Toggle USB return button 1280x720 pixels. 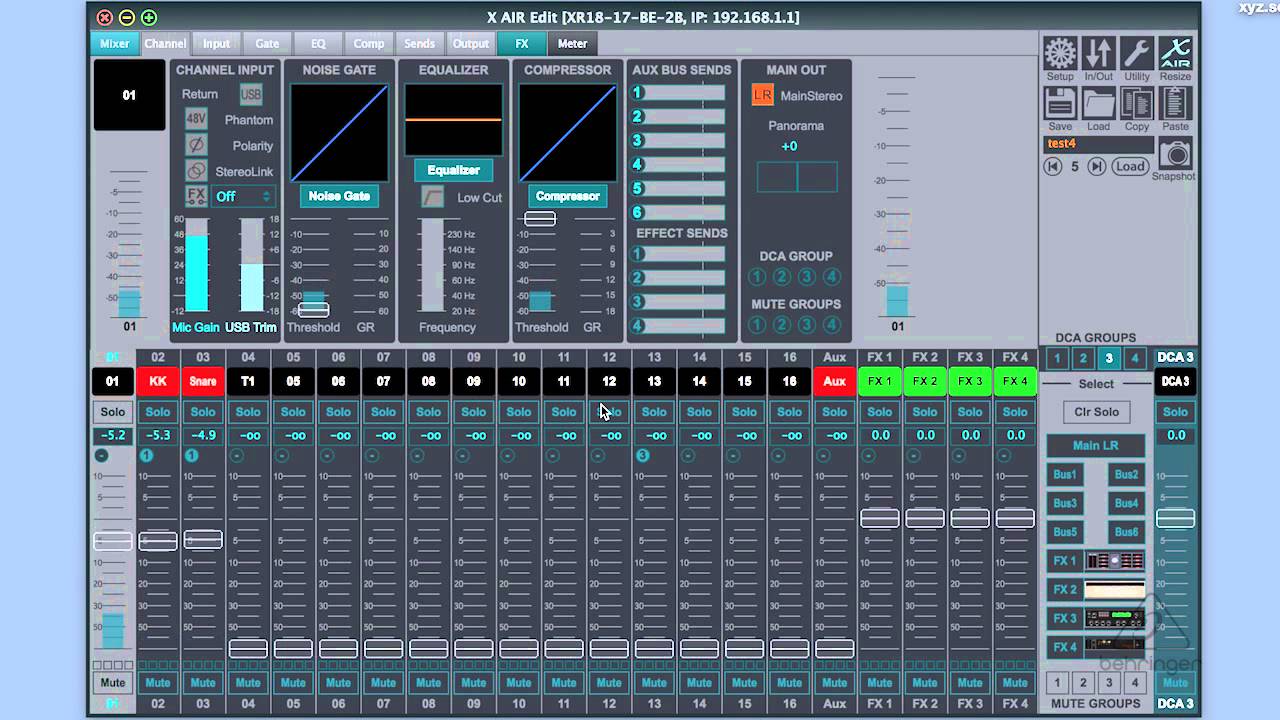click(250, 94)
